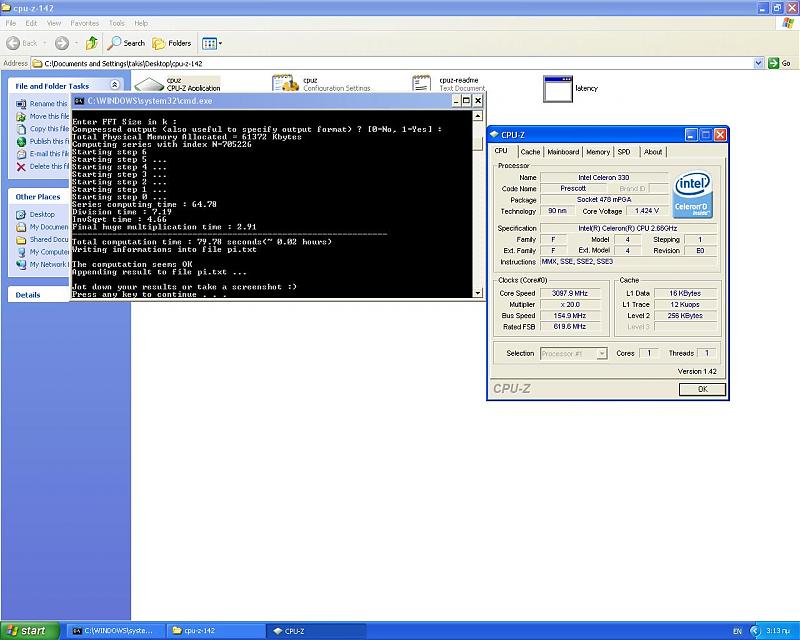Click the Intel Celeron D logo
800x640 pixels.
[x=693, y=194]
